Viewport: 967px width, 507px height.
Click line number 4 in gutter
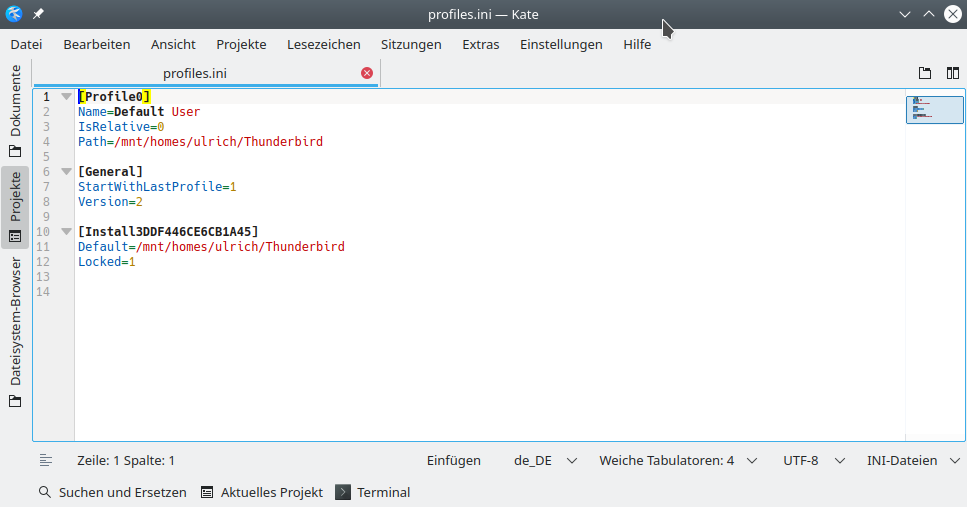coord(46,142)
